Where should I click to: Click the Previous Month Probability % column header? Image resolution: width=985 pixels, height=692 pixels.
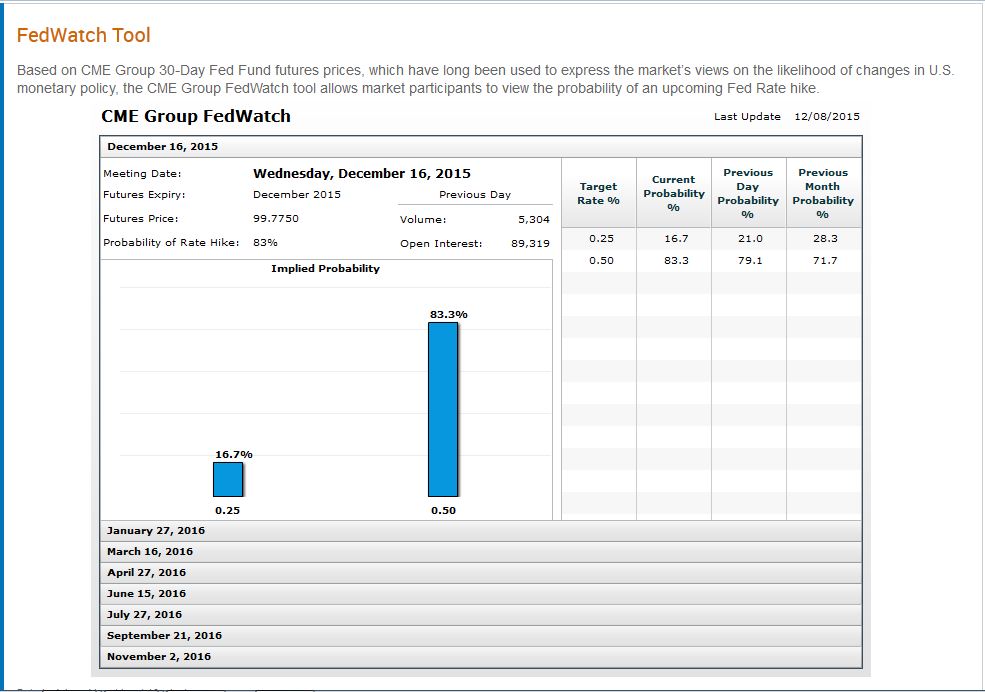(823, 193)
